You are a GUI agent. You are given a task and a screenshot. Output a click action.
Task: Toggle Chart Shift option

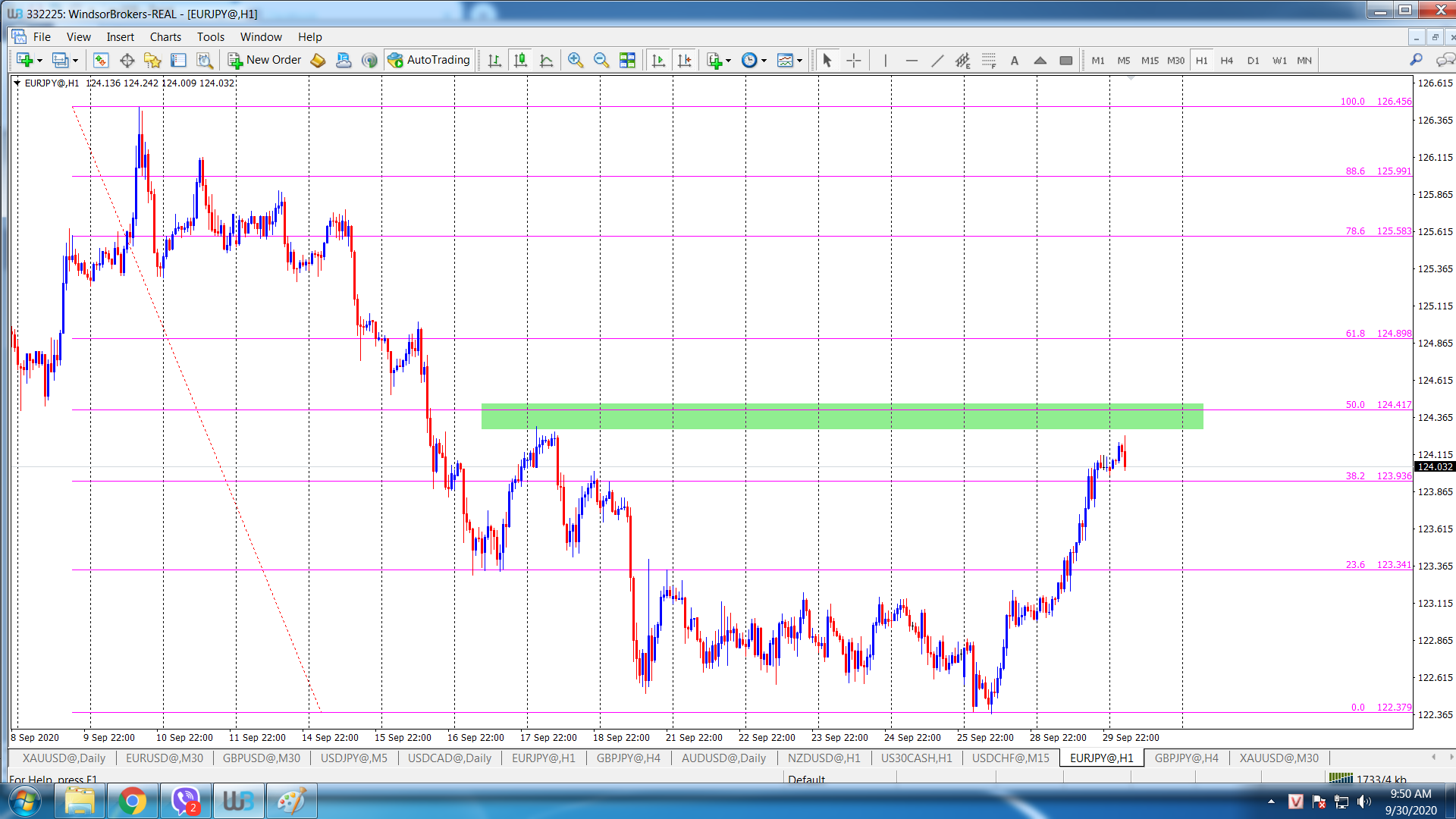point(684,60)
